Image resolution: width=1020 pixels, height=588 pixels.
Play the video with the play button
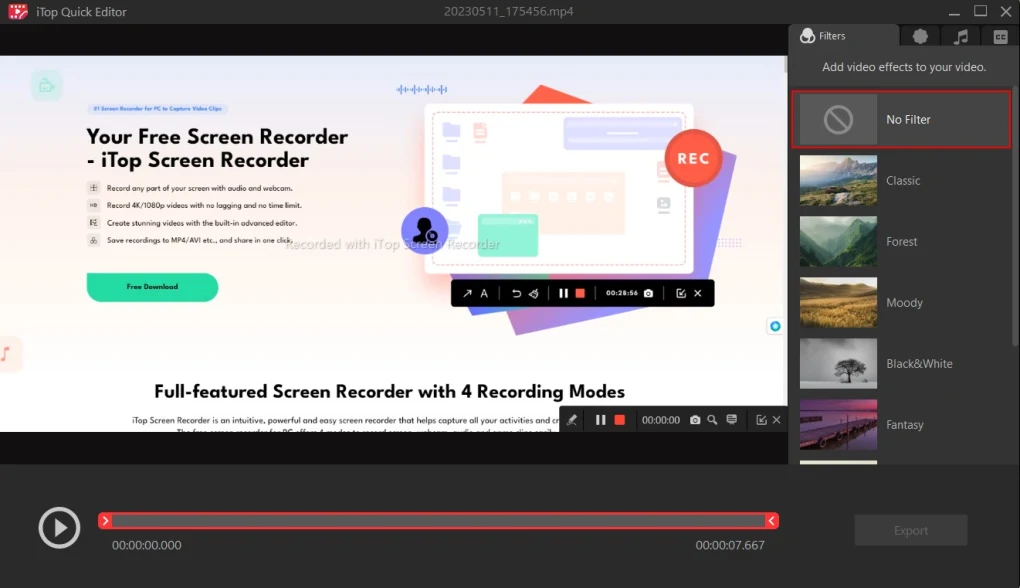click(59, 527)
